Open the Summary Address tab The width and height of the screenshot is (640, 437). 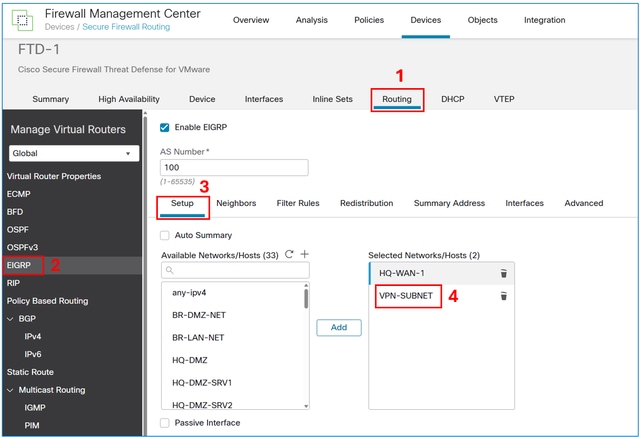[449, 203]
